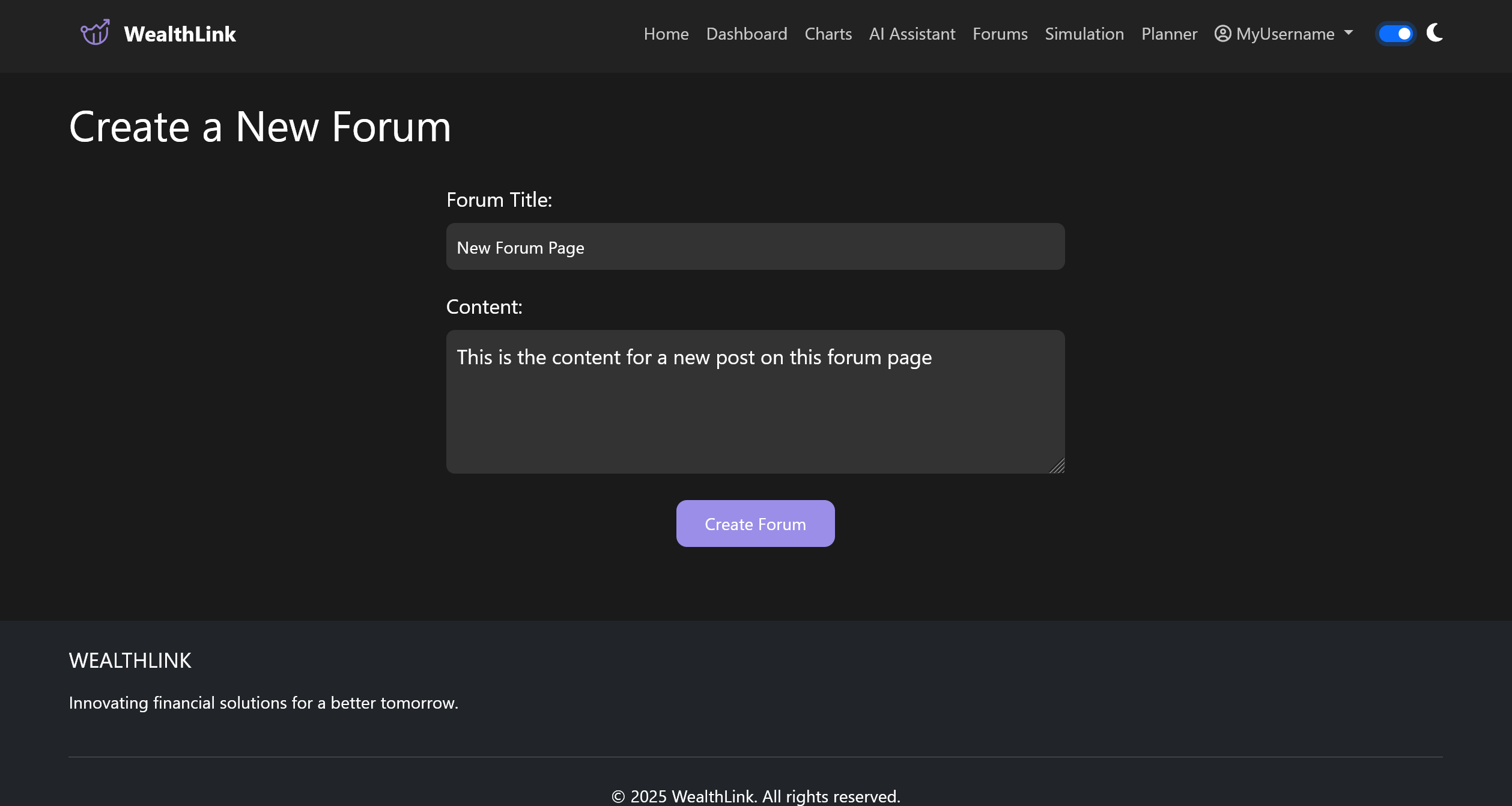Open the AI Assistant page
This screenshot has width=1512, height=806.
click(x=911, y=34)
